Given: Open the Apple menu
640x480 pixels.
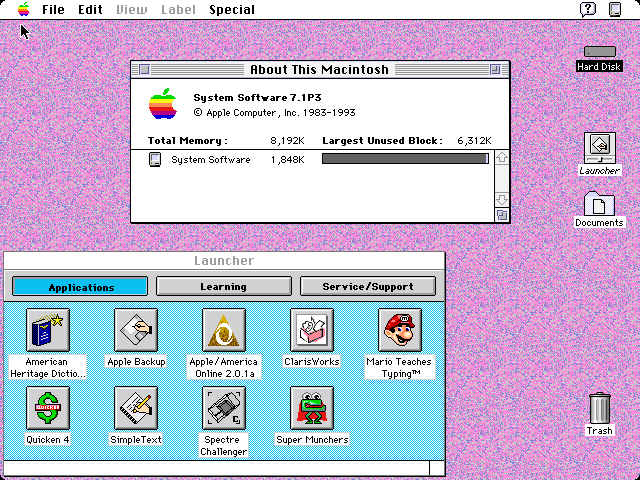Looking at the screenshot, I should point(22,10).
